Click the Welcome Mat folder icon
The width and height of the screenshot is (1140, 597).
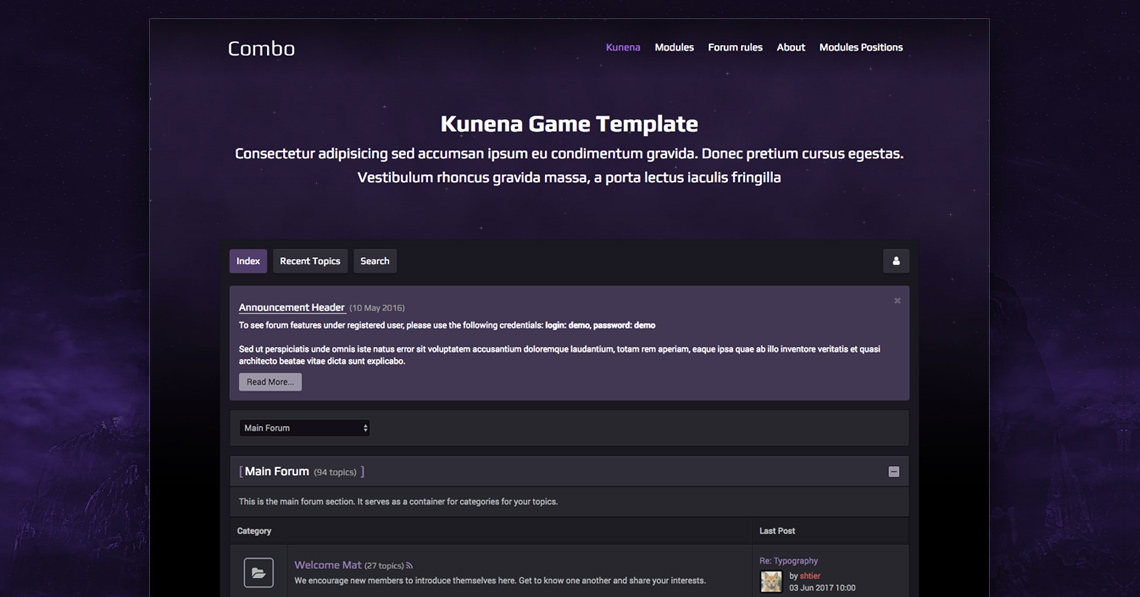click(258, 572)
